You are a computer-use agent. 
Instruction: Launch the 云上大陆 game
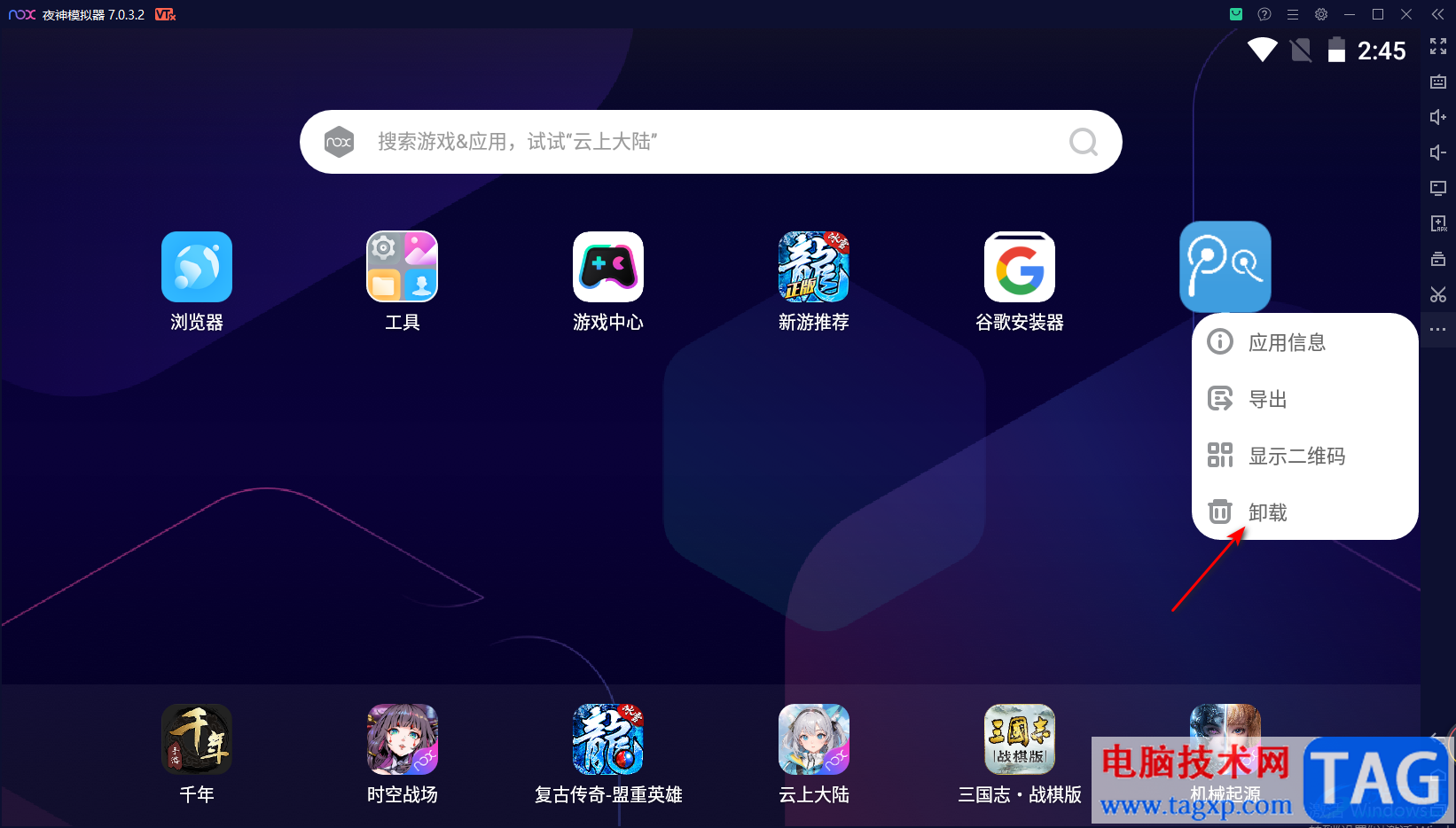click(814, 739)
